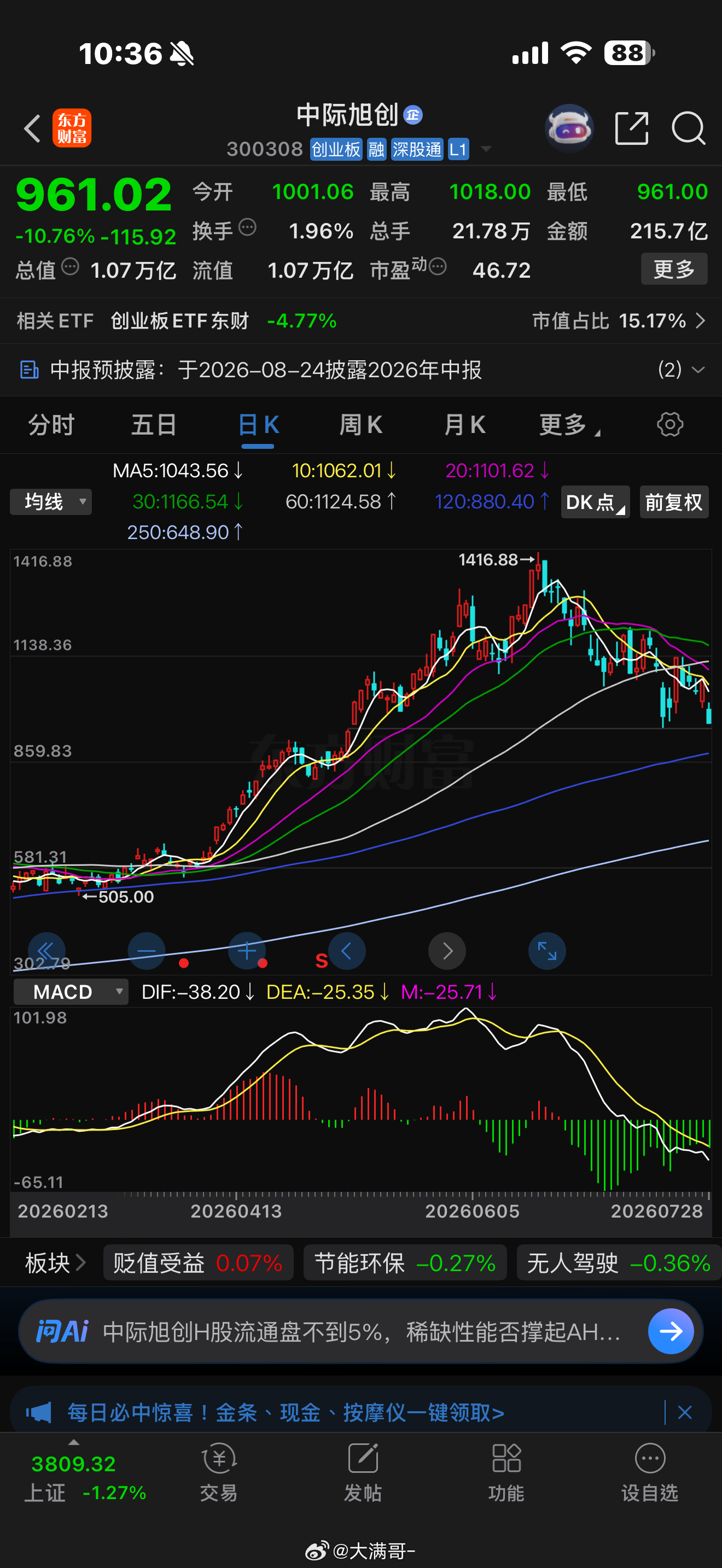Viewport: 722px width, 1568px height.
Task: Send the 问Ai question arrow
Action: [x=671, y=1331]
